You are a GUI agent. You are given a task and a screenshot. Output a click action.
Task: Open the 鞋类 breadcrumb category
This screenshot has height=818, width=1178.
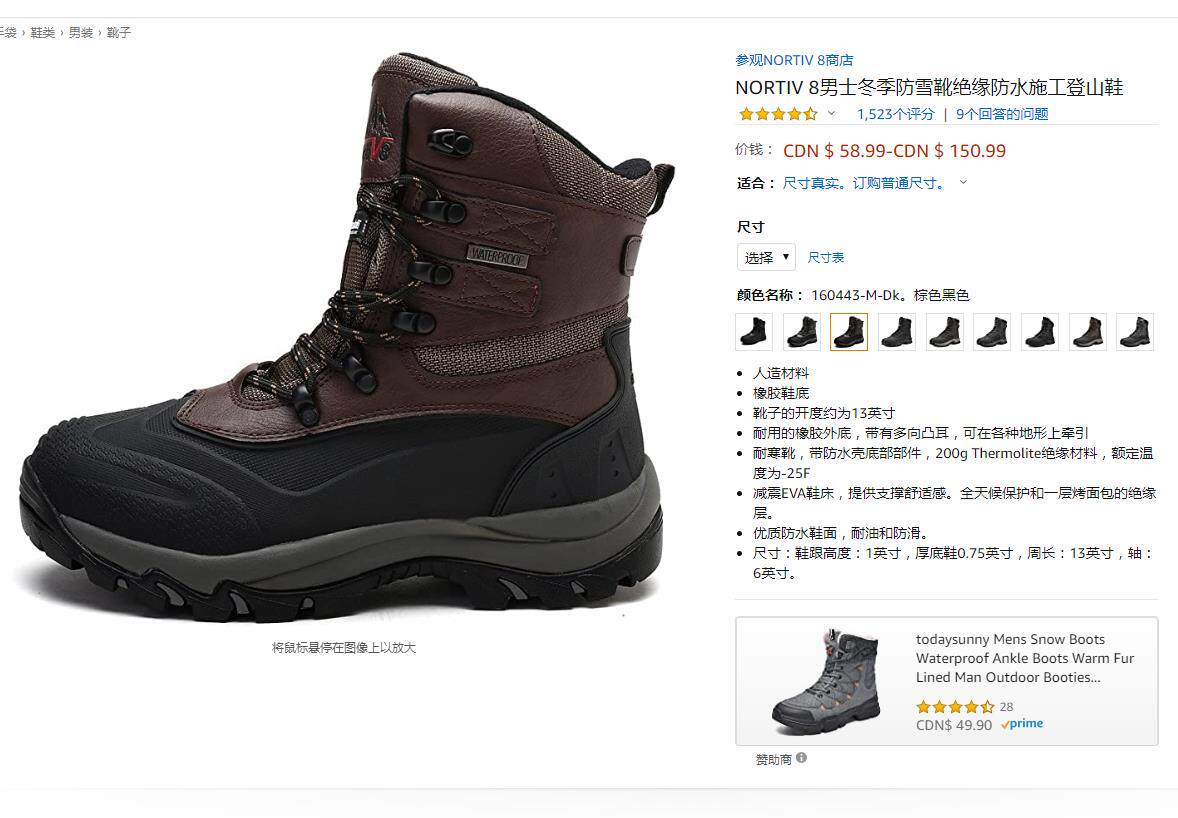[x=42, y=32]
